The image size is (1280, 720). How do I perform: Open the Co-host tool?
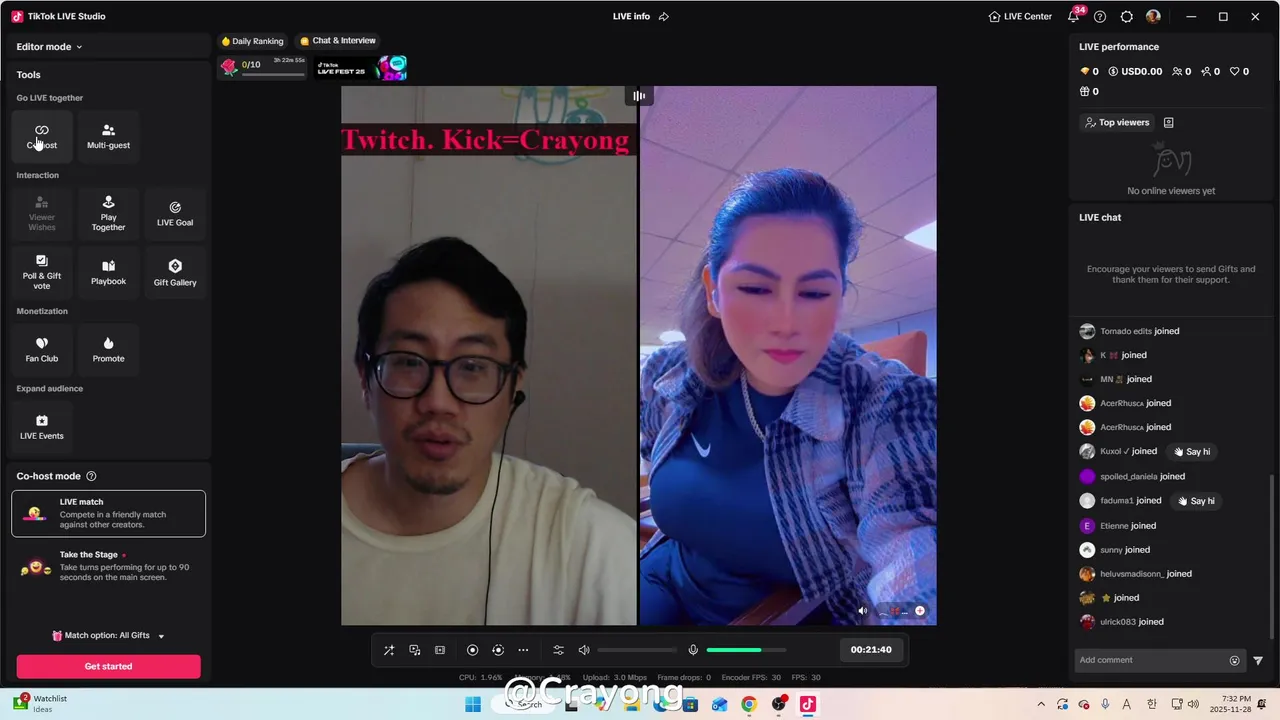42,136
